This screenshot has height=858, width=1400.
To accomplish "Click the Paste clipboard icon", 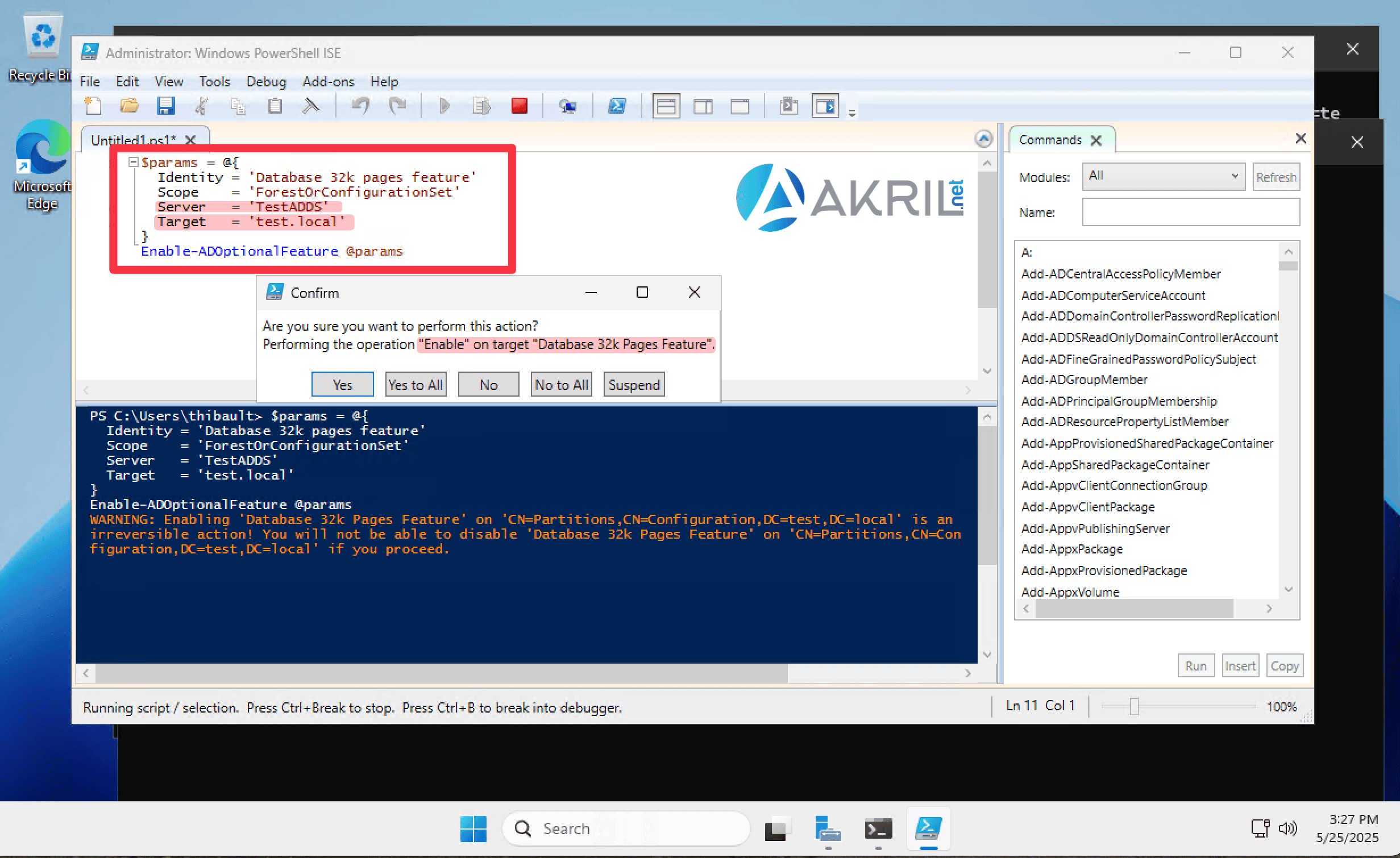I will (x=275, y=106).
